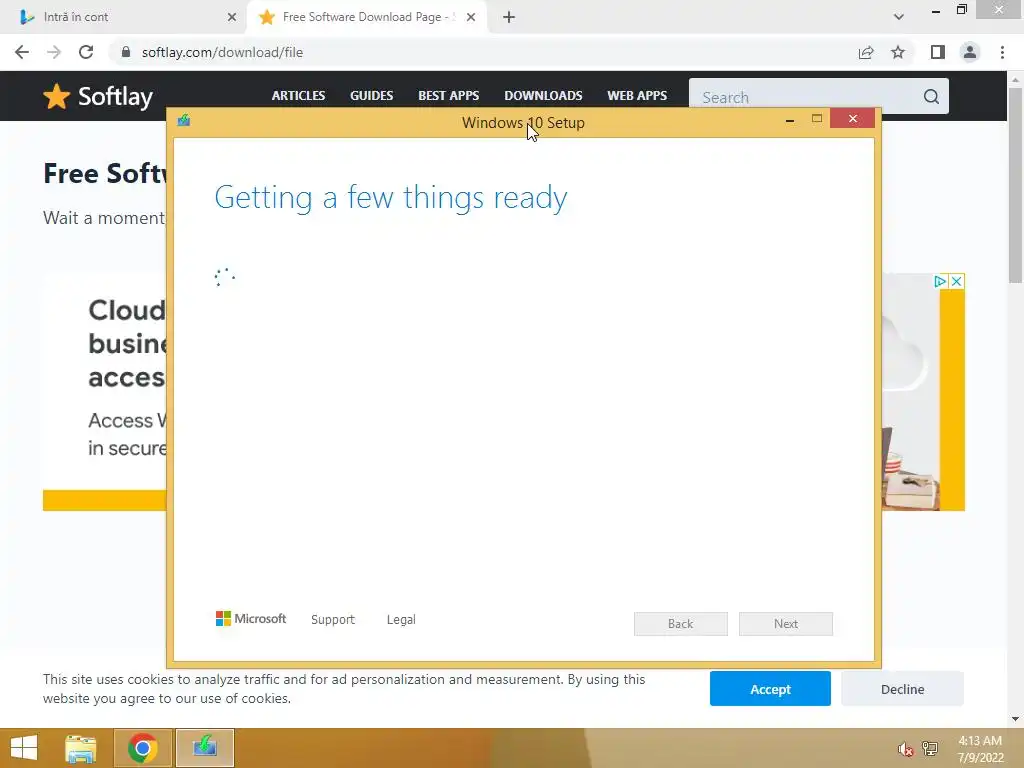1024x768 pixels.
Task: Click the Legal link in Setup
Action: 401,619
